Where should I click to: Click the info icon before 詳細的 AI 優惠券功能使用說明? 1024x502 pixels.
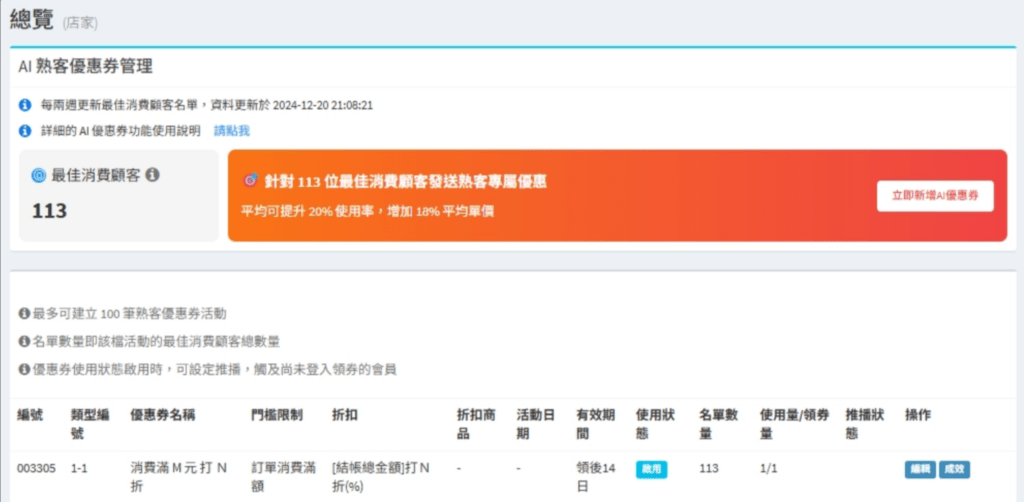click(x=25, y=131)
